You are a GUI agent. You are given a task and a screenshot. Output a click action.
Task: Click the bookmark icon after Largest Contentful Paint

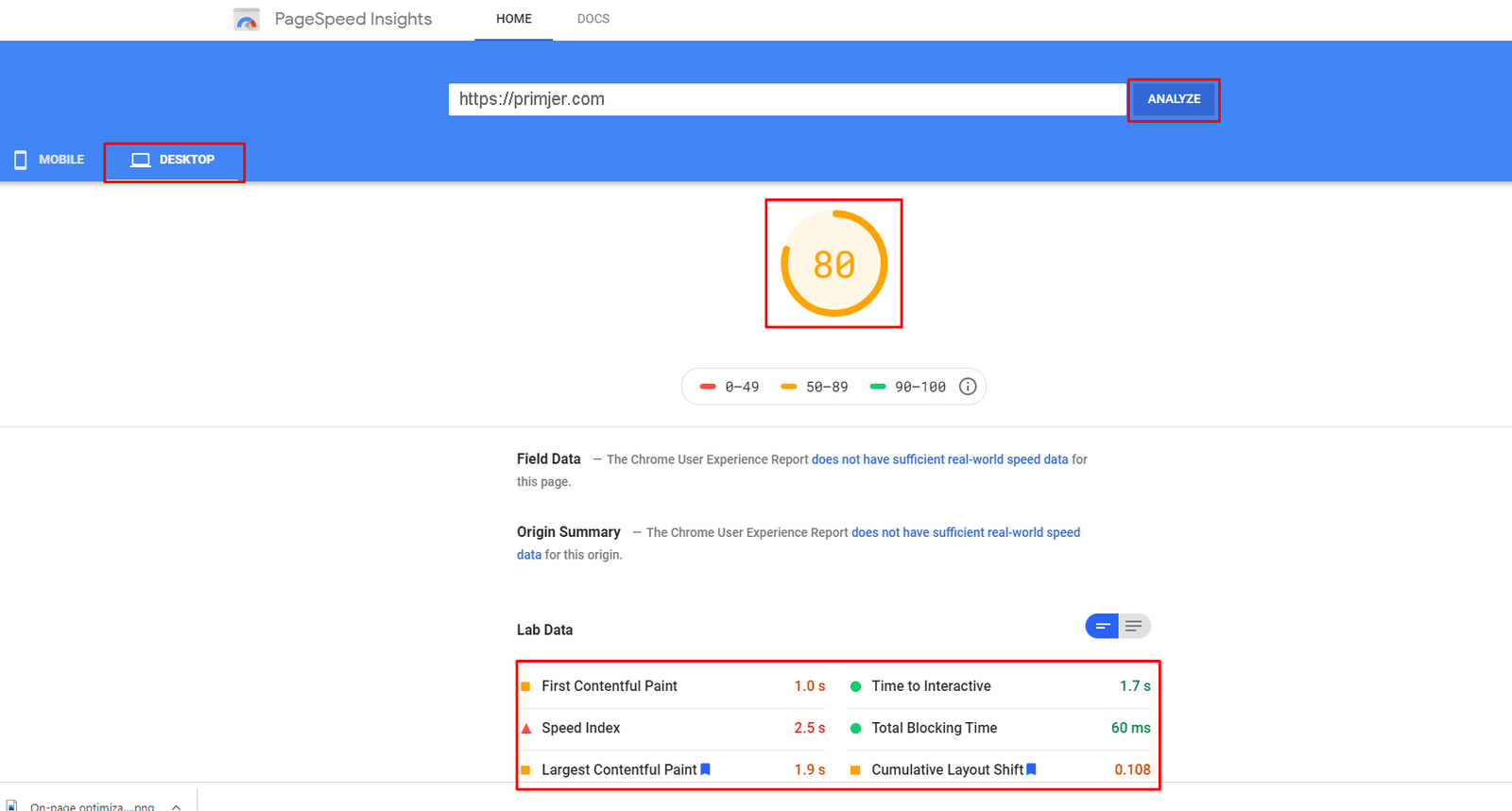(705, 769)
